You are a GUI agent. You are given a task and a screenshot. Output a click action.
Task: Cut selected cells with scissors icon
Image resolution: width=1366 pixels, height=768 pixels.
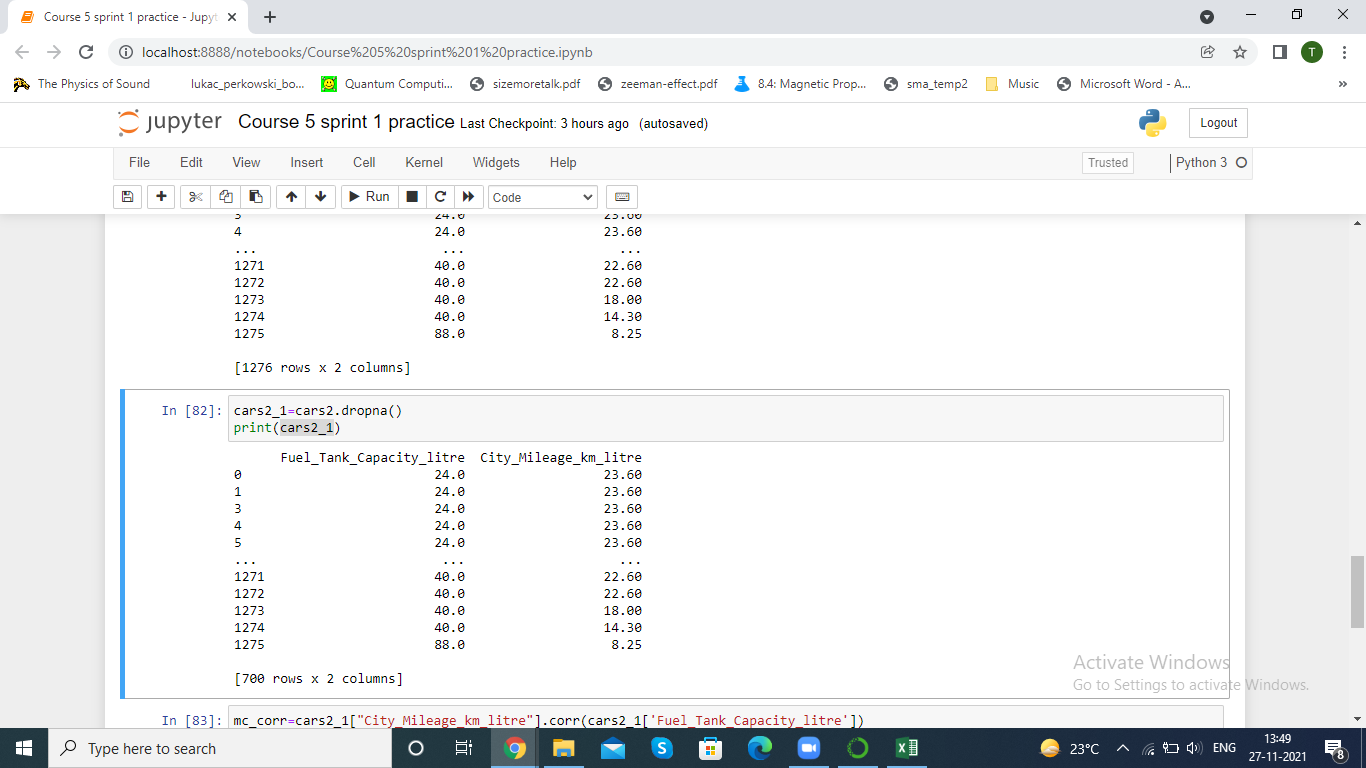click(x=195, y=197)
